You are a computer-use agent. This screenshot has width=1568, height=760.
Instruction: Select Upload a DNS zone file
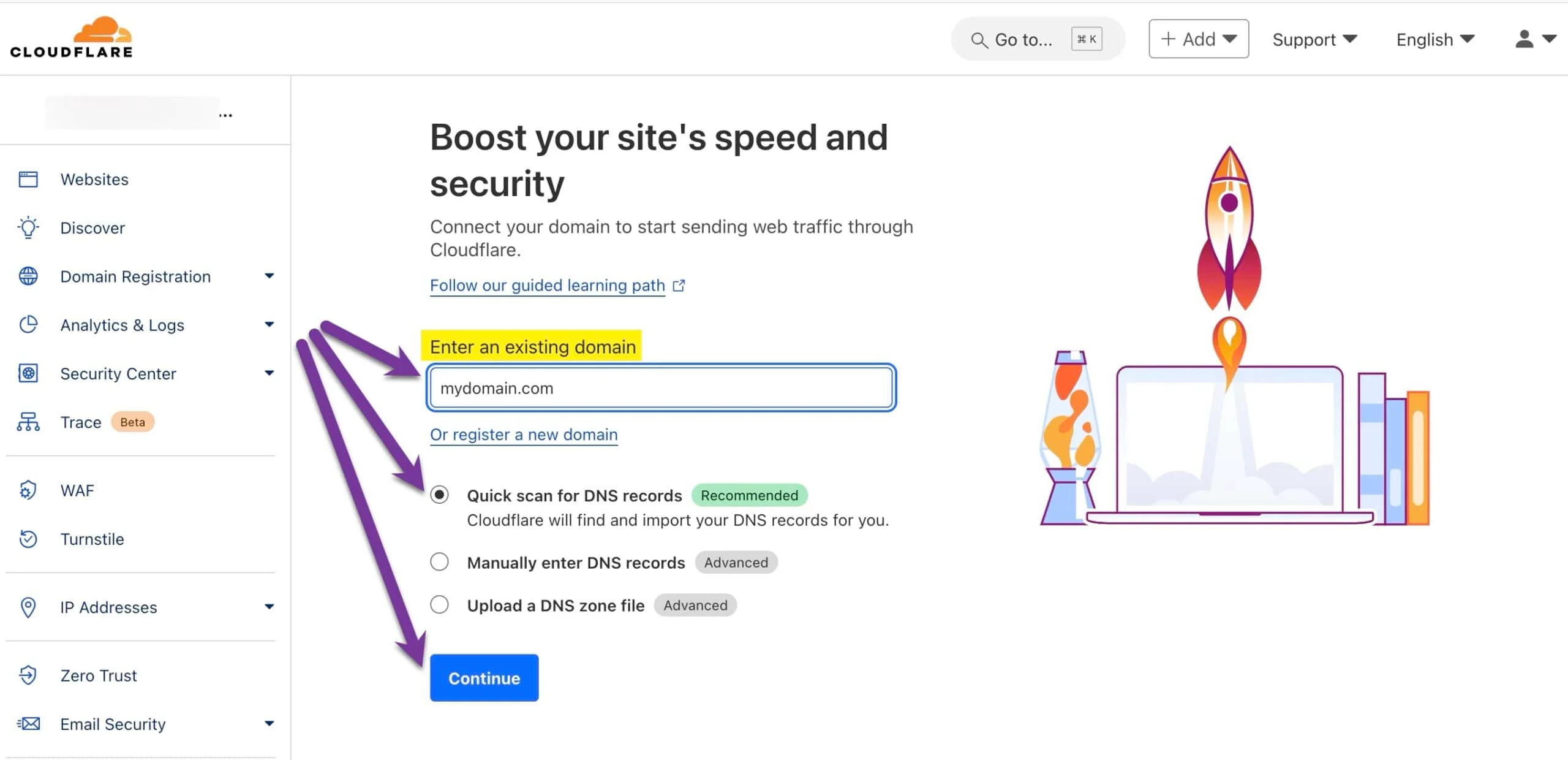(x=439, y=605)
